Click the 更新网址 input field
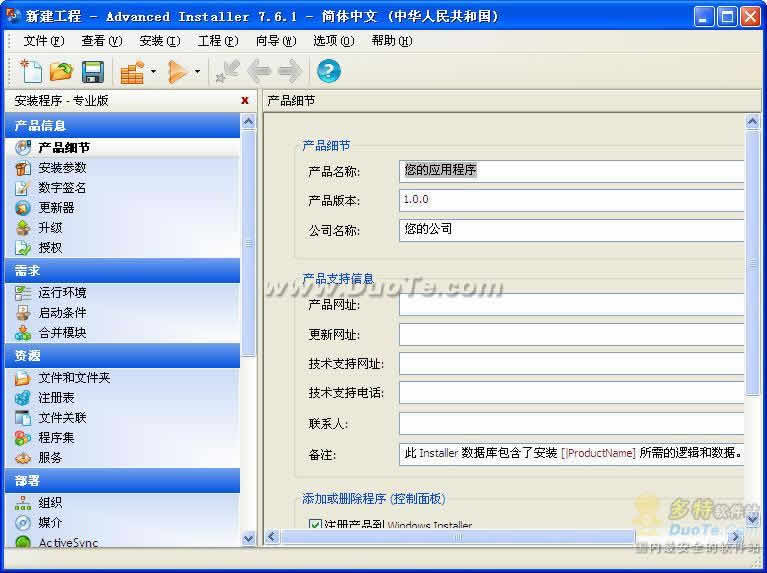 coord(571,334)
